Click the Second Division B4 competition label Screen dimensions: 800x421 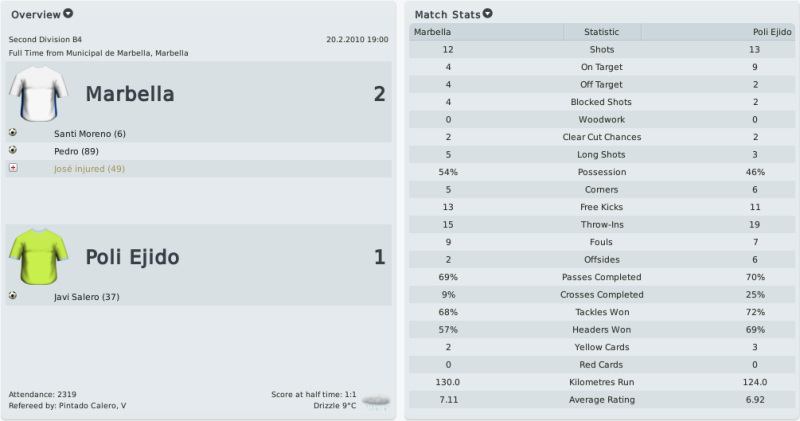pyautogui.click(x=45, y=39)
